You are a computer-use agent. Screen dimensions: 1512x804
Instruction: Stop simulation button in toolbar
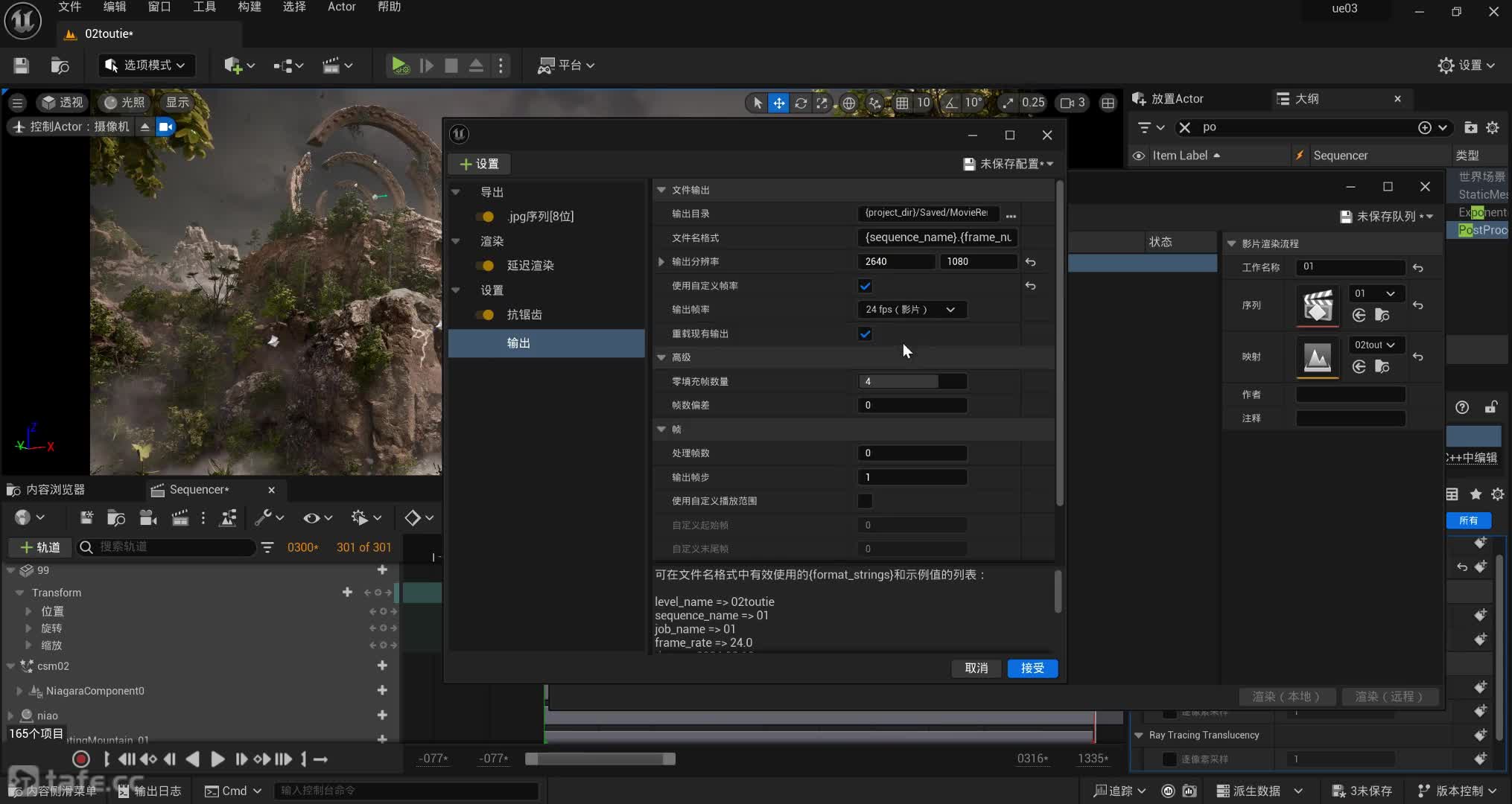pos(451,66)
